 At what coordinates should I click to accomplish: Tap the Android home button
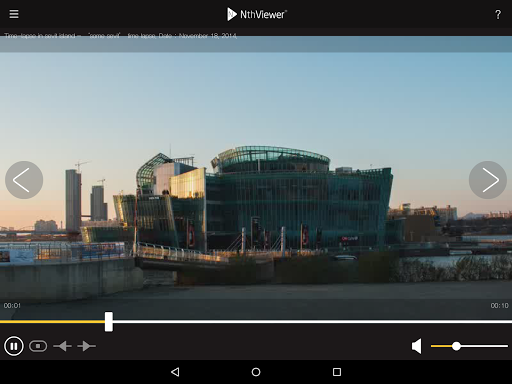point(256,372)
